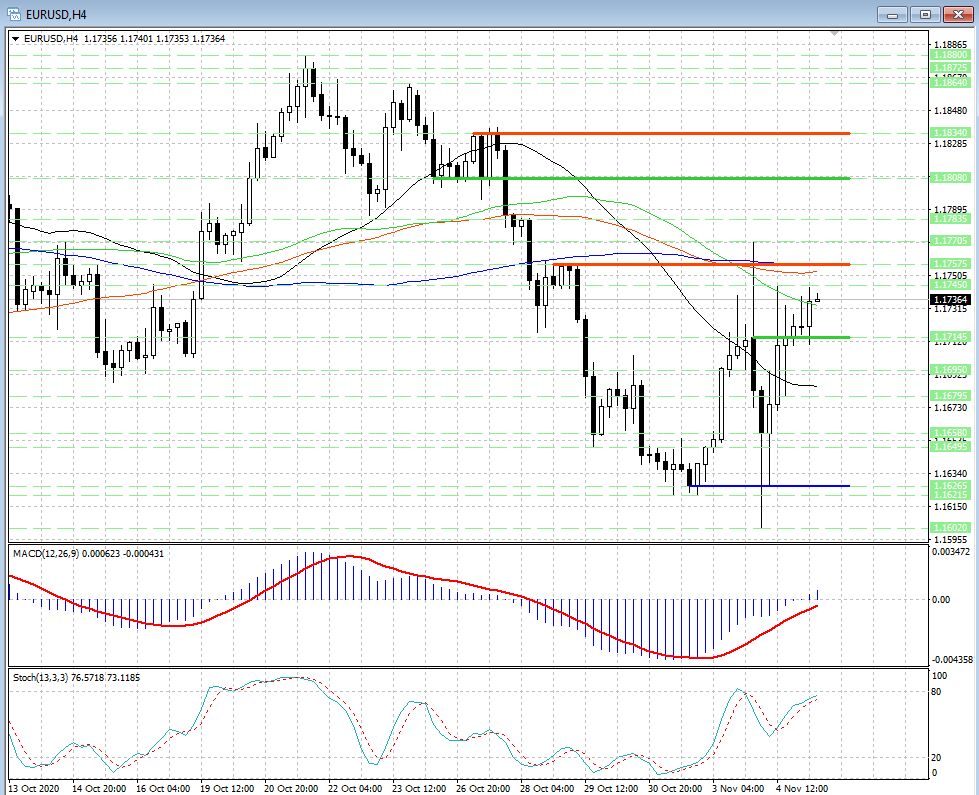Click the MACD scale value -0.004358
The width and height of the screenshot is (979, 795).
tap(951, 659)
